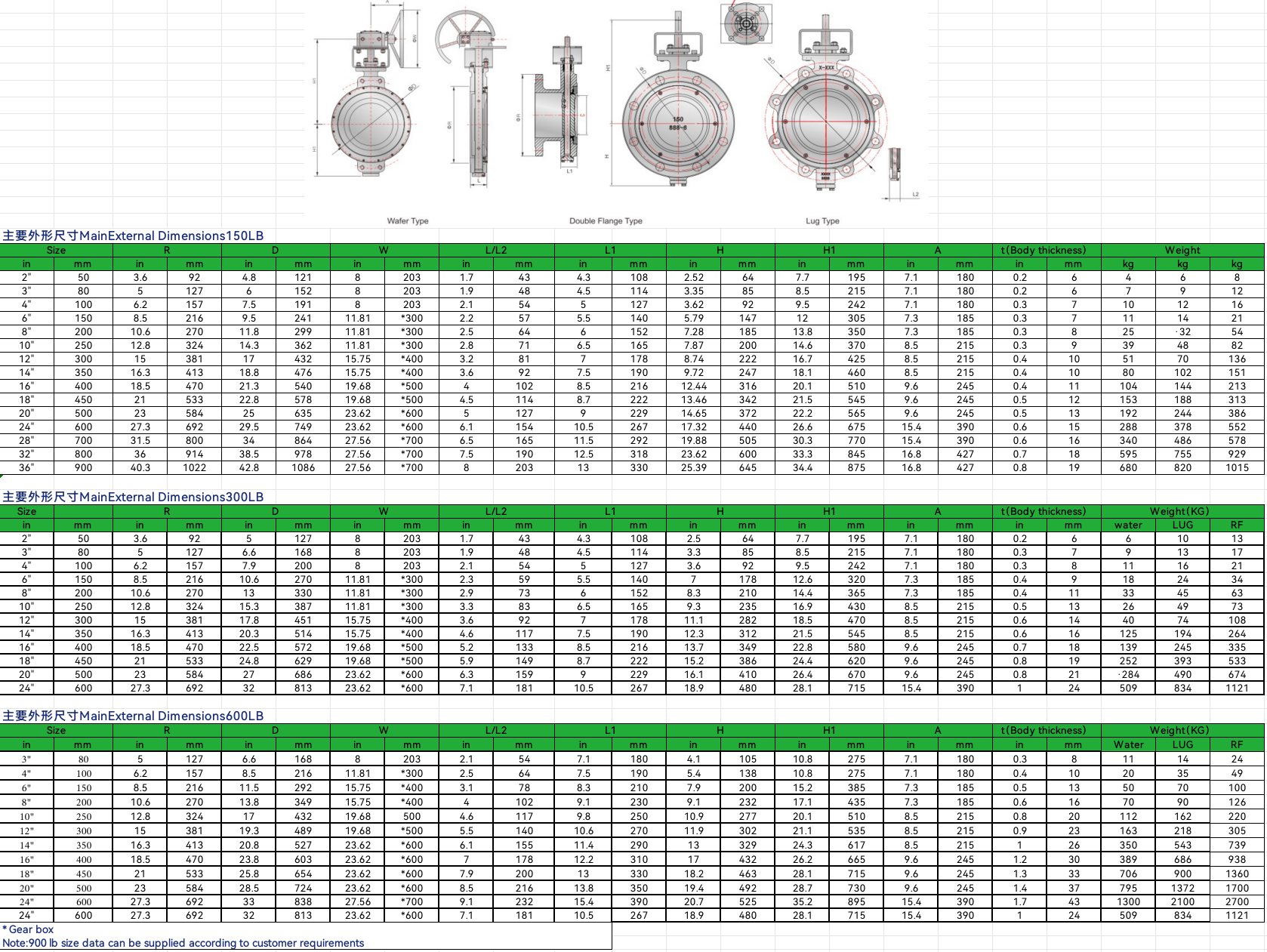The image size is (1267, 952).
Task: Select cell with value 1022
Action: pyautogui.click(x=194, y=468)
